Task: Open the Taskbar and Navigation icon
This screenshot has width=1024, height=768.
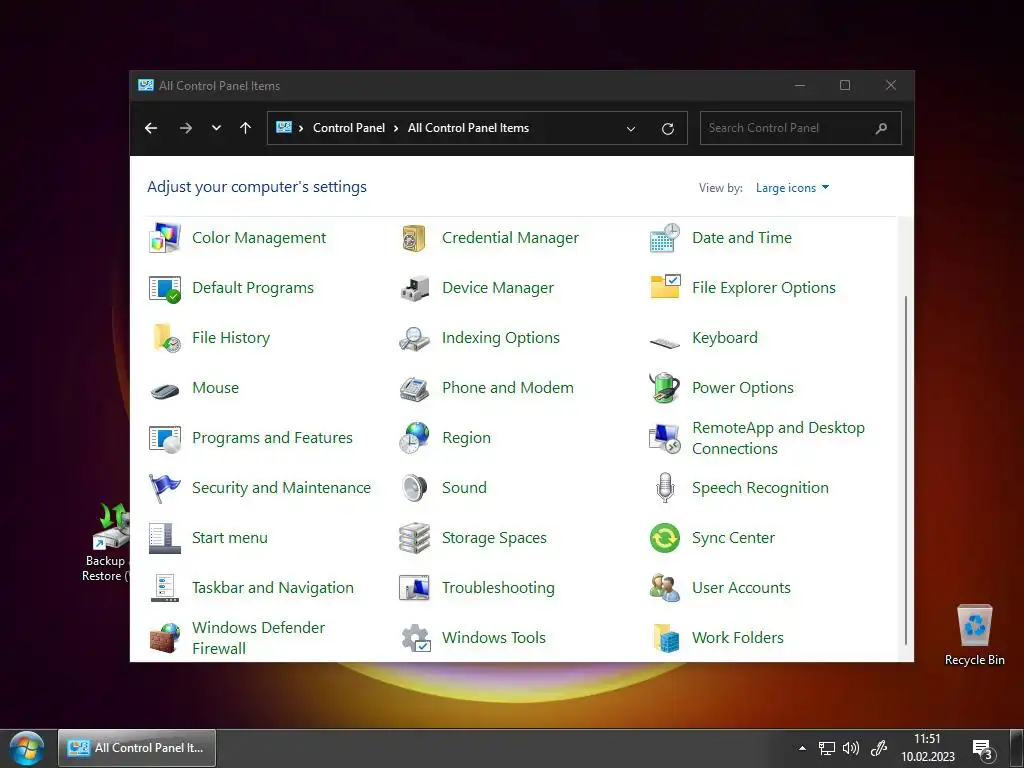Action: click(165, 588)
